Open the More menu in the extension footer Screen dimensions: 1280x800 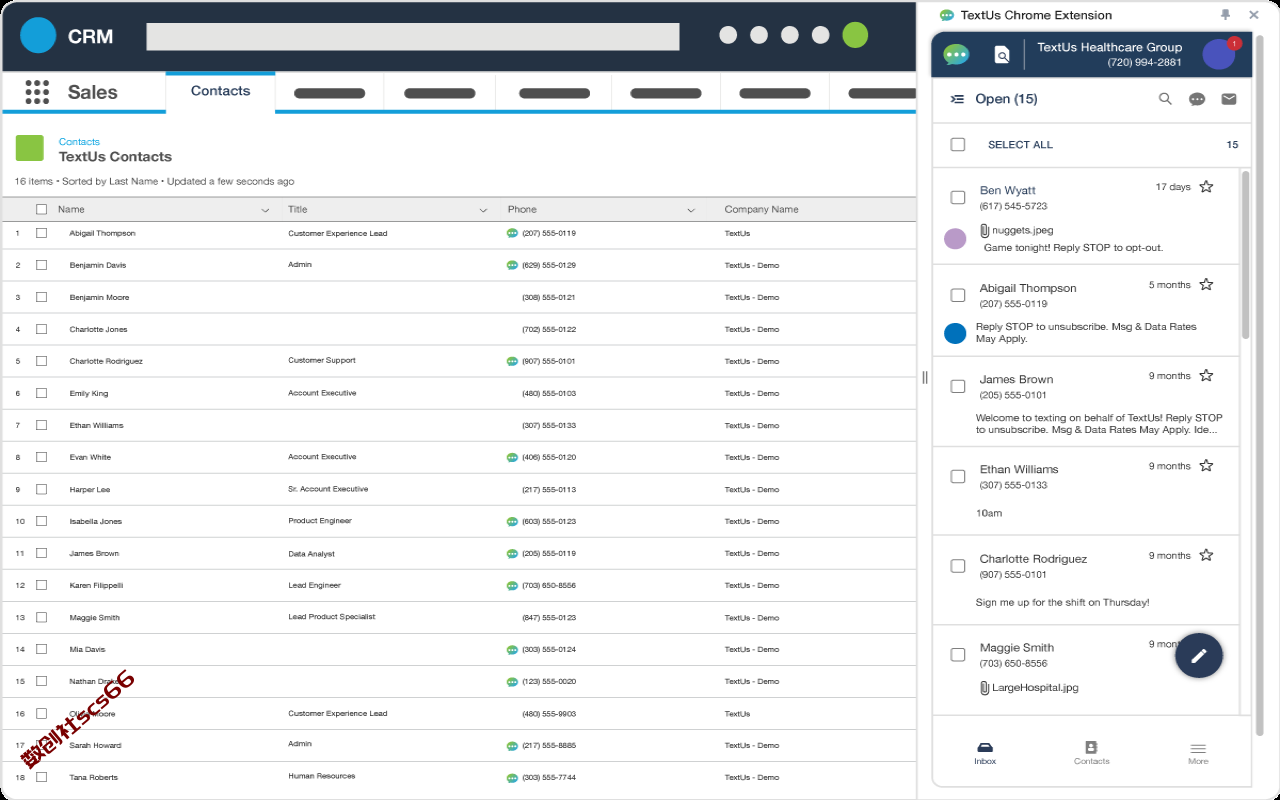1198,754
